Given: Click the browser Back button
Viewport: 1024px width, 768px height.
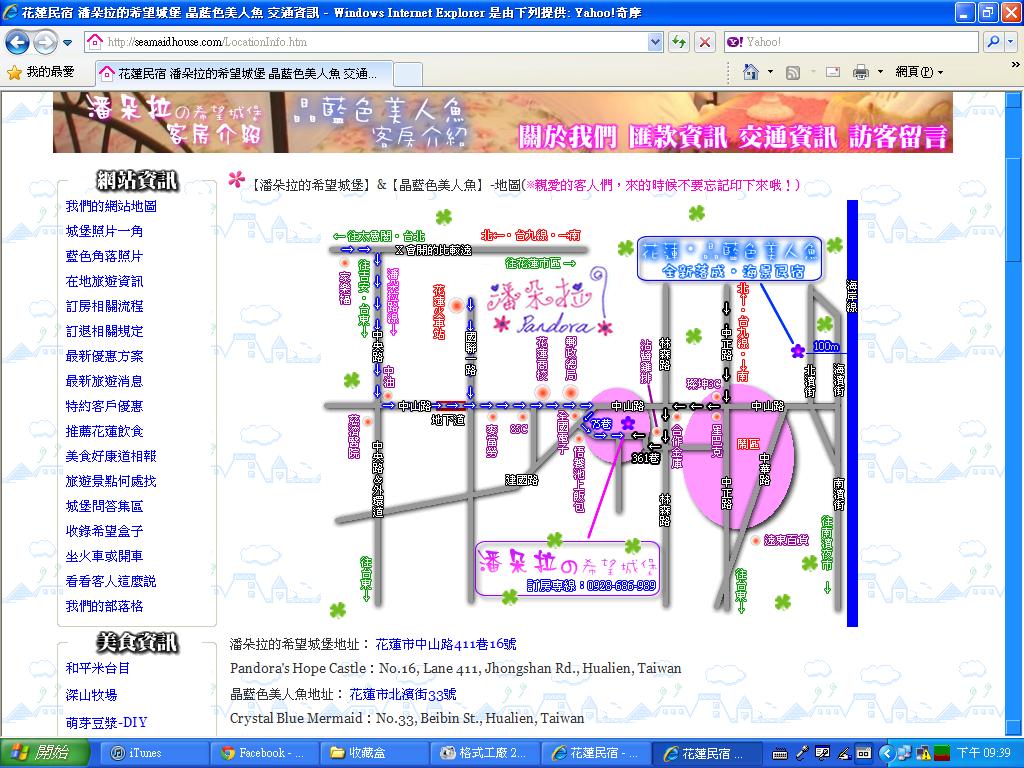Looking at the screenshot, I should [17, 42].
